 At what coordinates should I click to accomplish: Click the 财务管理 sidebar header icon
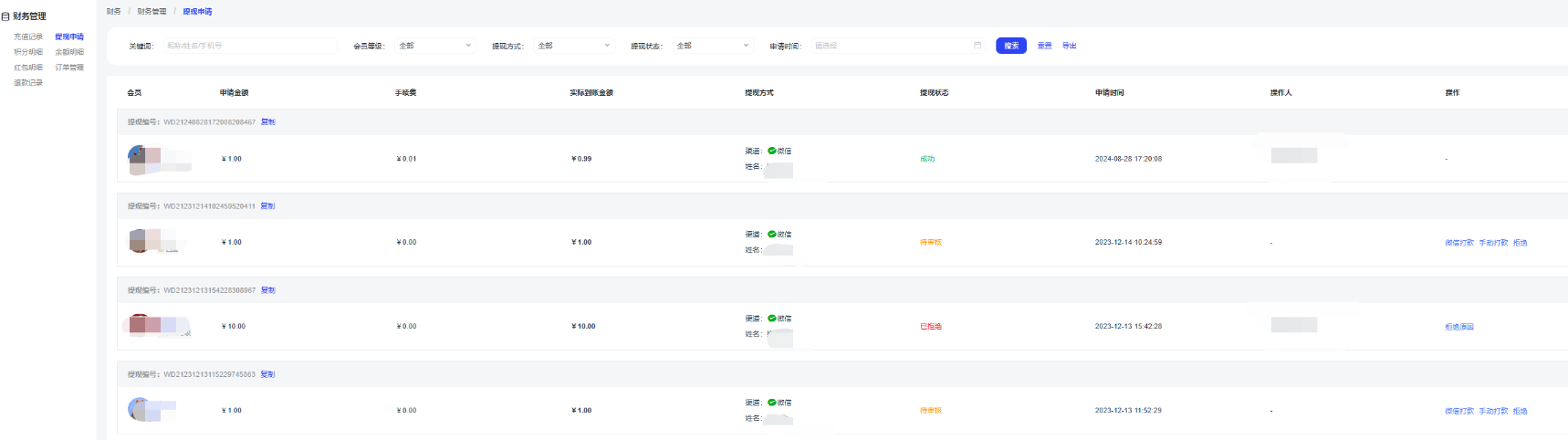(5, 16)
